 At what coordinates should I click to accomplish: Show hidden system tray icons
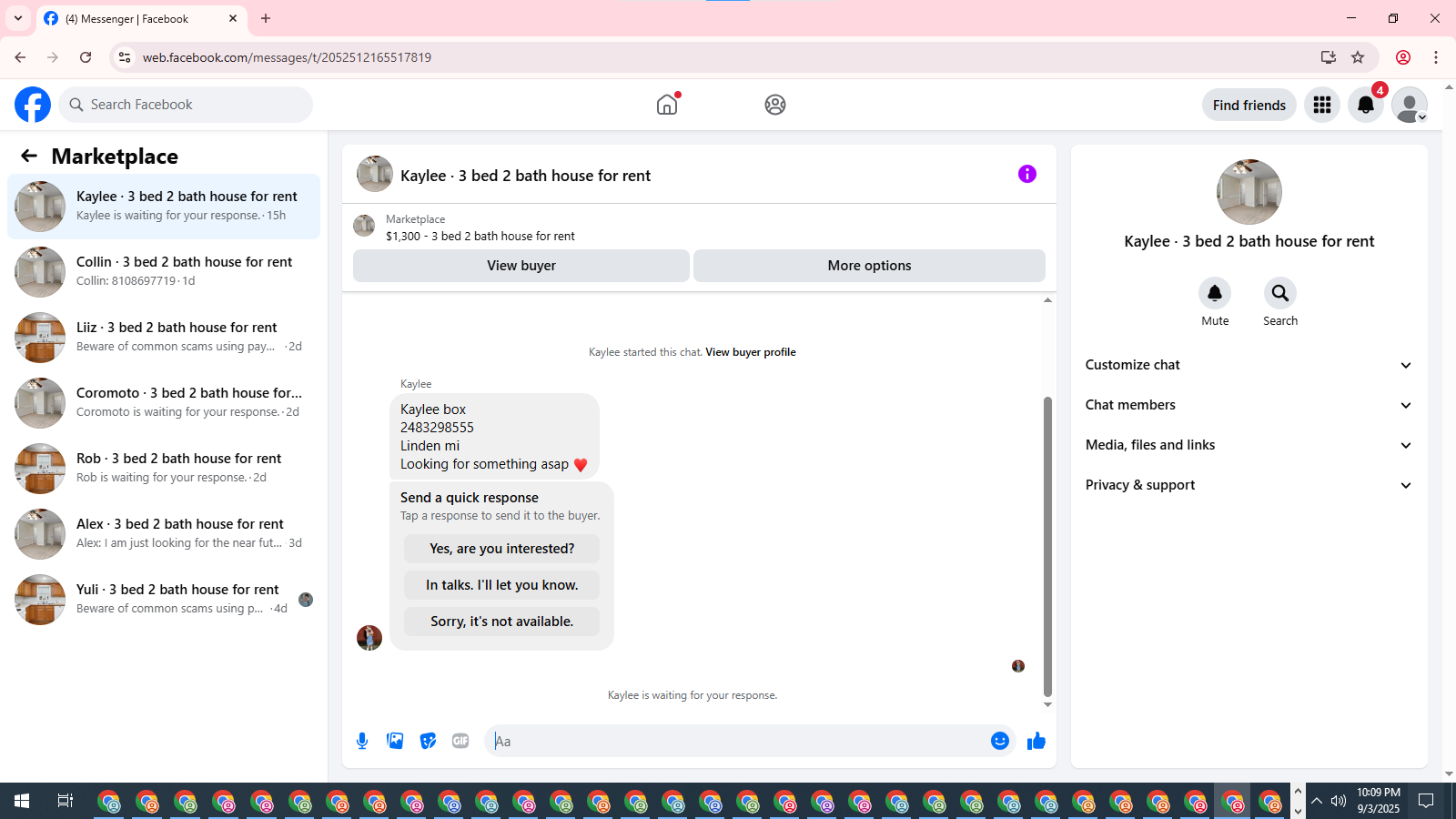[x=1316, y=801]
